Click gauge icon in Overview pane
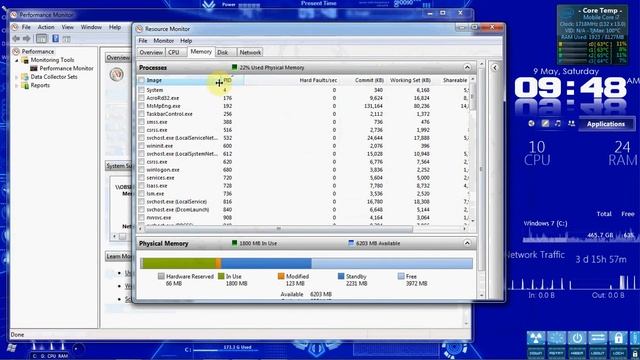 pyautogui.click(x=116, y=74)
